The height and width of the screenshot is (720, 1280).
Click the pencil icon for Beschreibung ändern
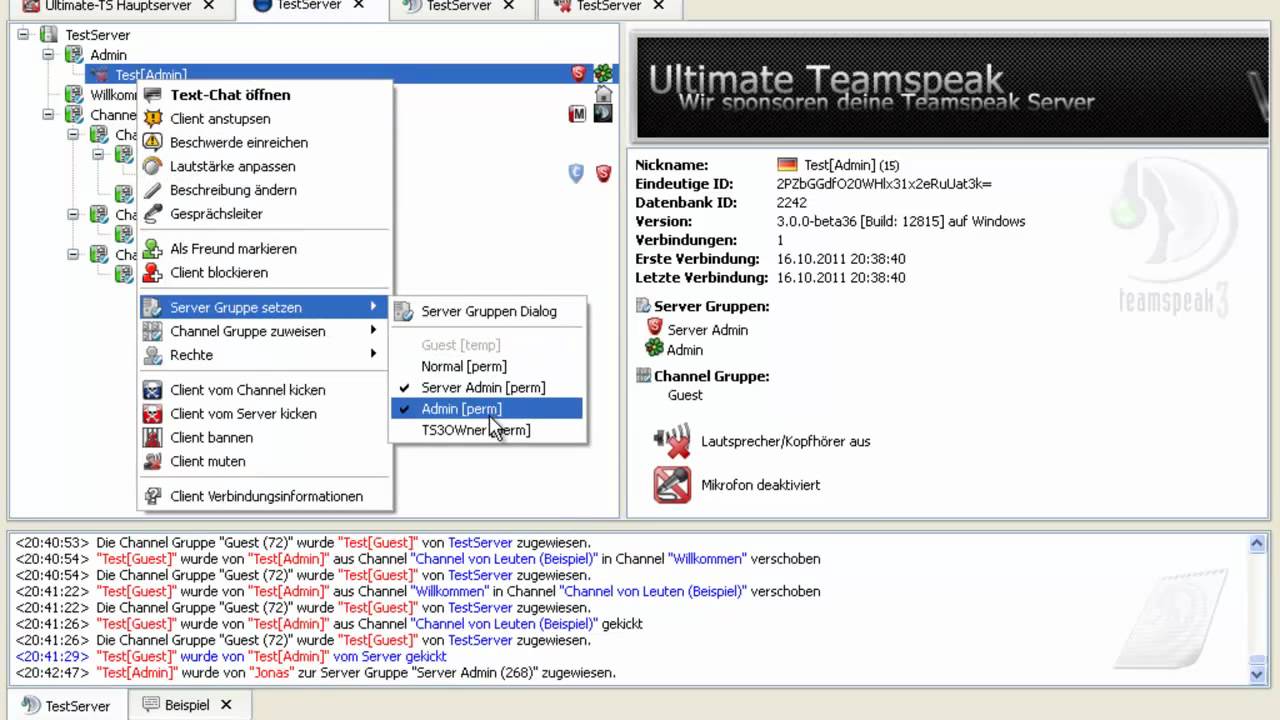pyautogui.click(x=153, y=190)
